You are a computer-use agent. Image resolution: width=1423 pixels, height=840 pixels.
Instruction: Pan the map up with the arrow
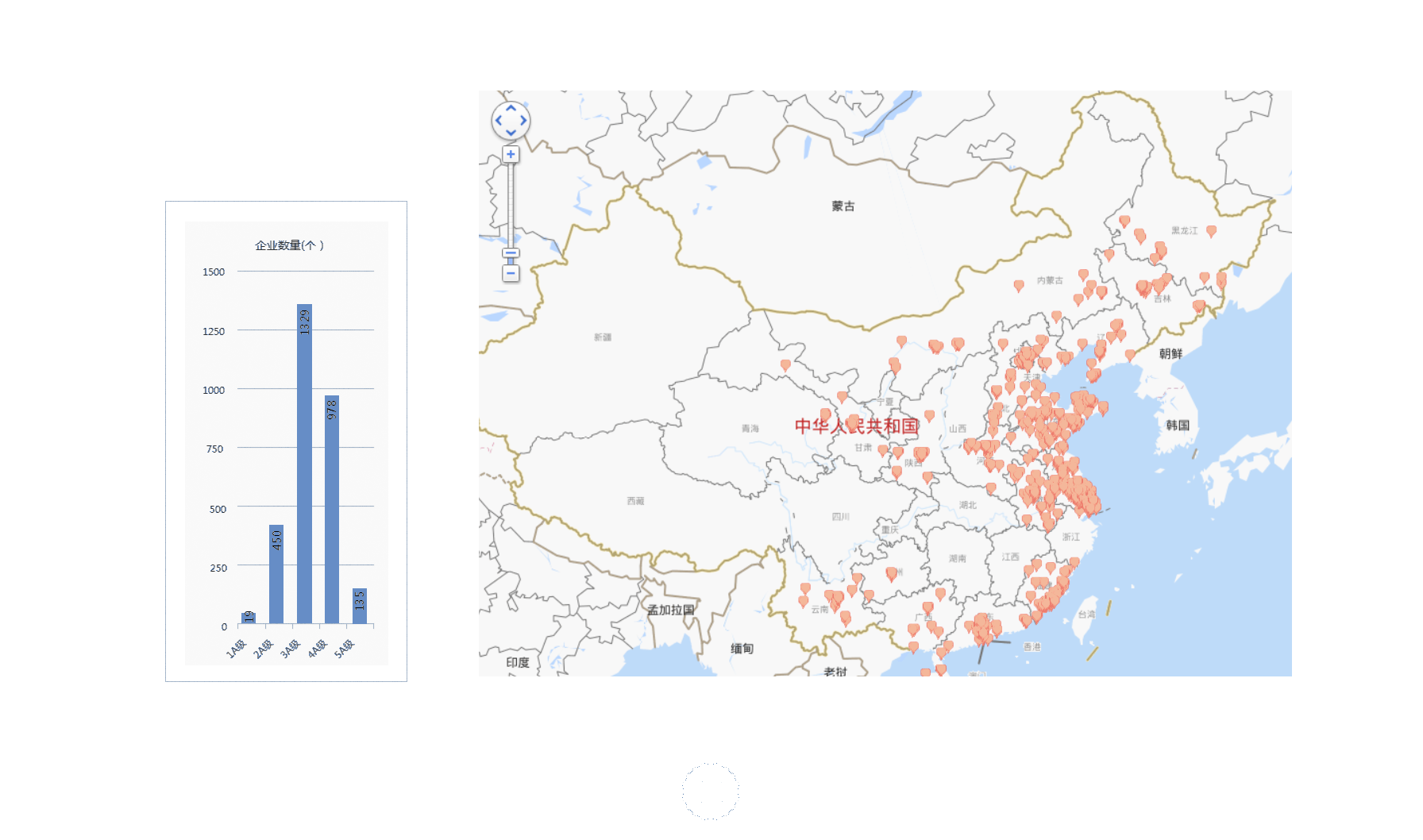pyautogui.click(x=511, y=109)
